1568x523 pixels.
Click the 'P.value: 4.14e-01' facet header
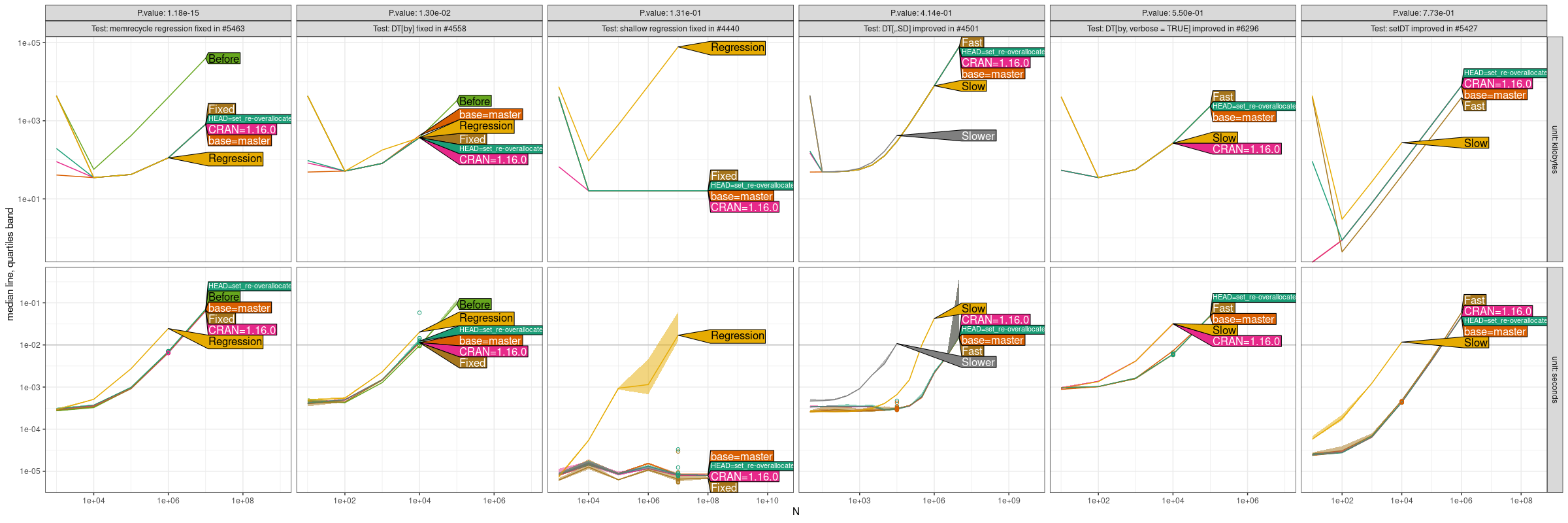pos(921,13)
